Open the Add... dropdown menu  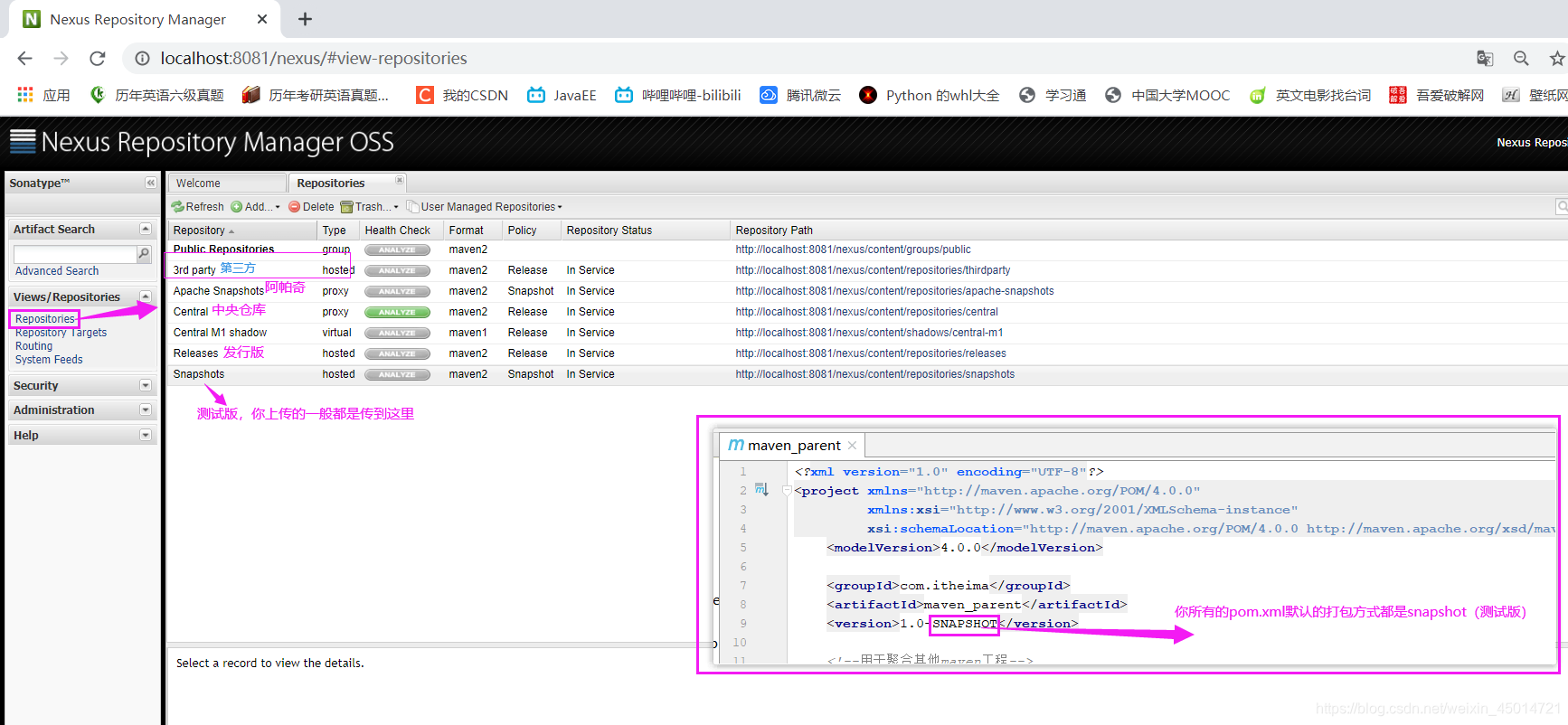(255, 207)
